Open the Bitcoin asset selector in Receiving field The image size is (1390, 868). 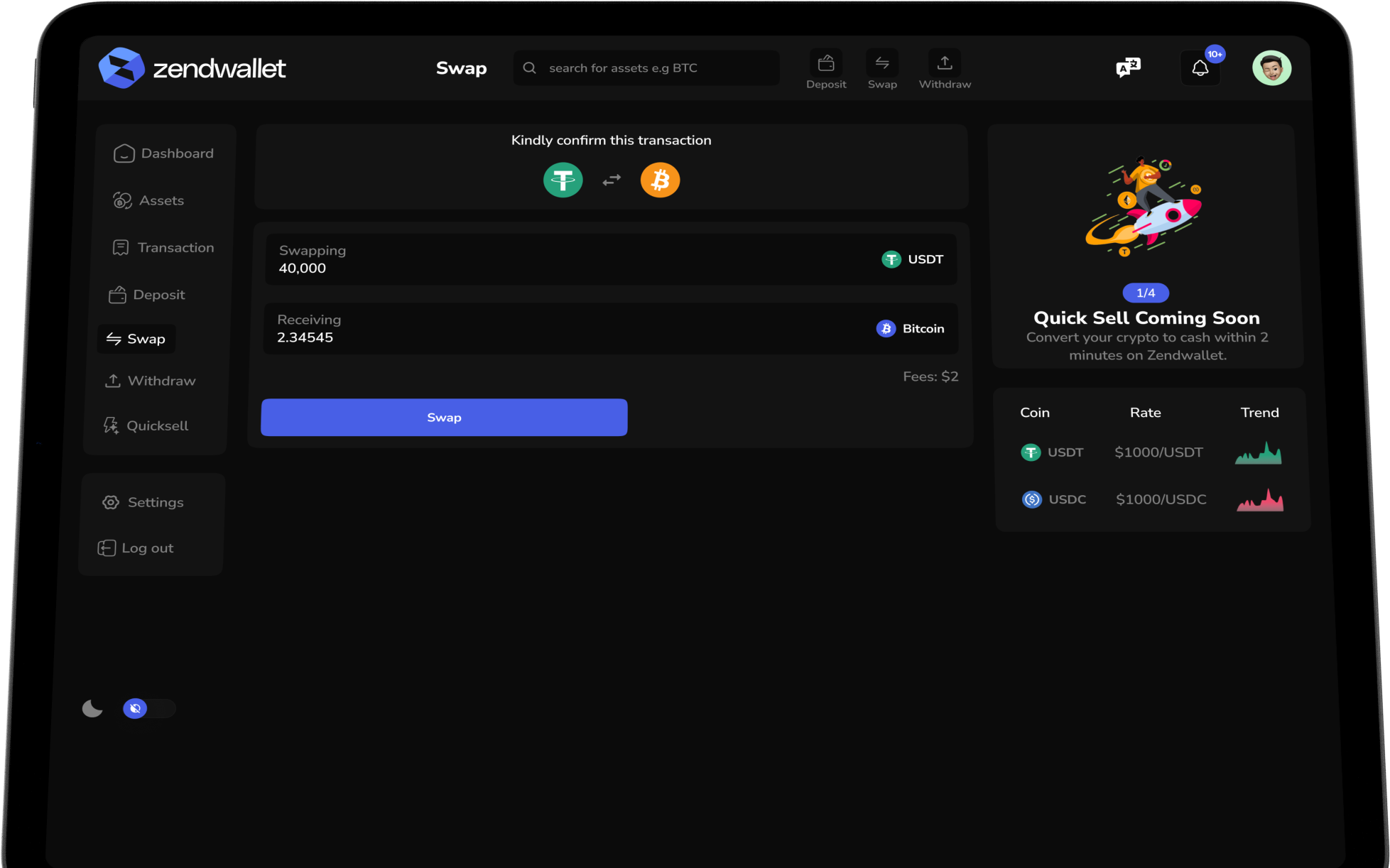pos(911,328)
